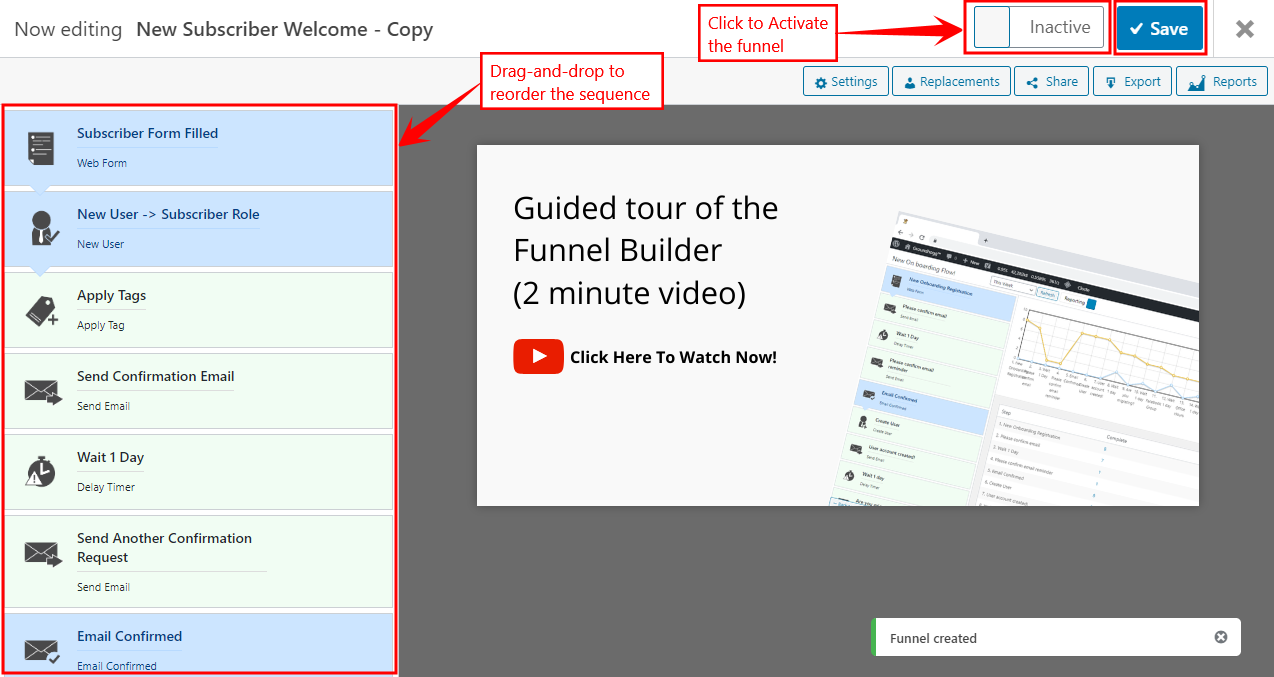Click the Share button
This screenshot has width=1274, height=677.
(x=1051, y=82)
